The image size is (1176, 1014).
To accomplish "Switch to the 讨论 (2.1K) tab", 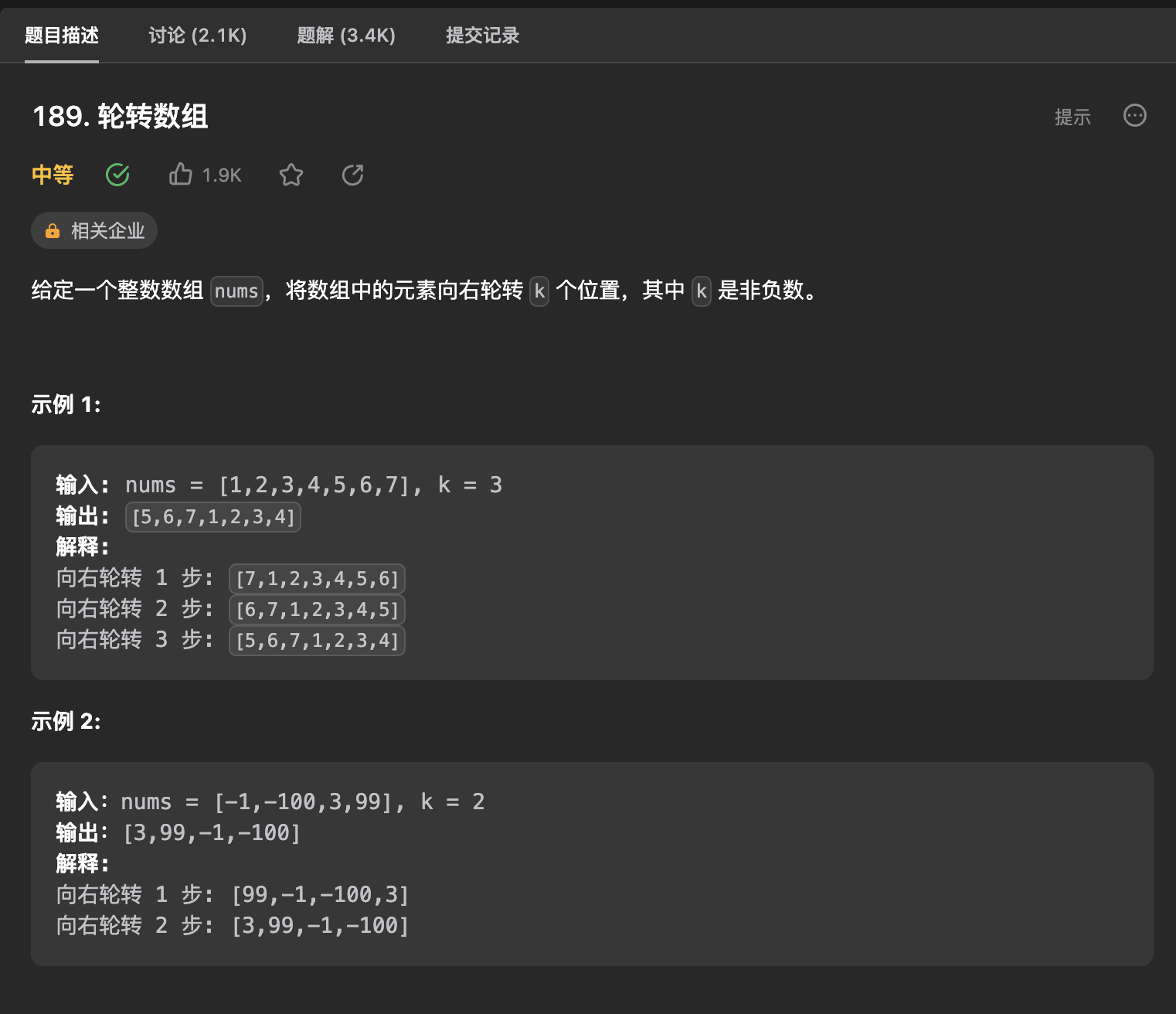I will tap(197, 36).
